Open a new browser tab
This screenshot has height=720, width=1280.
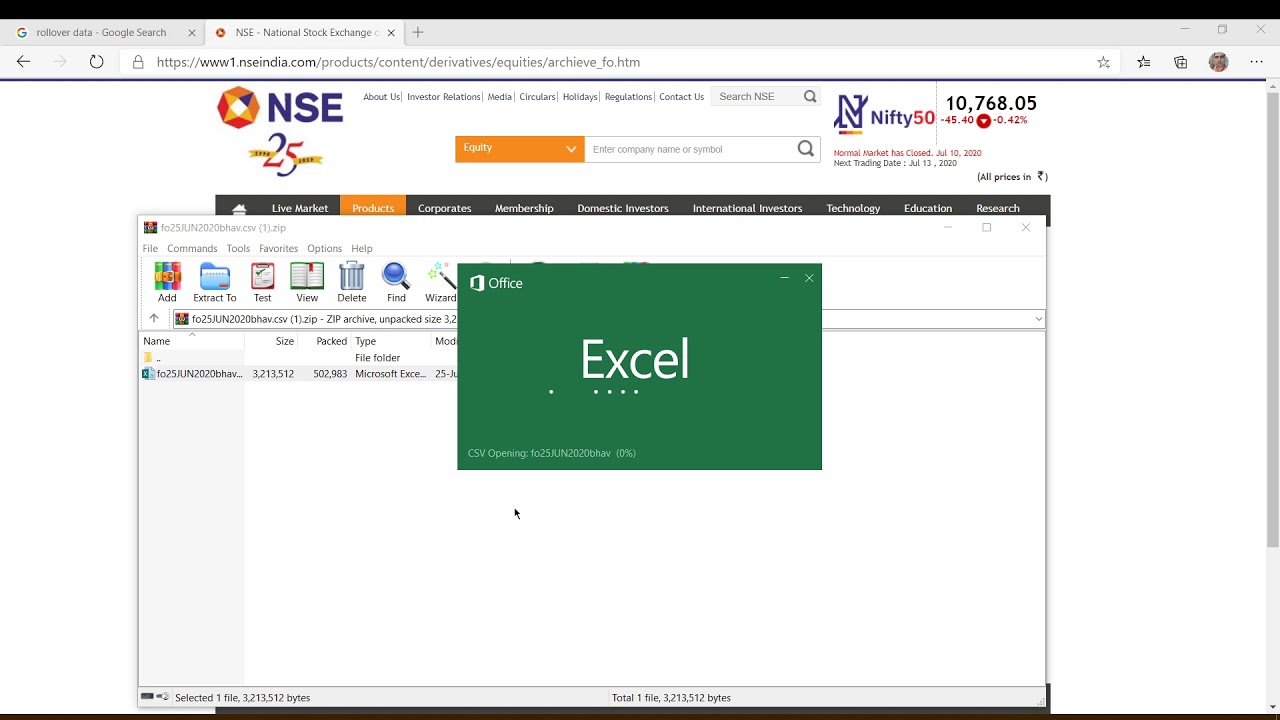tap(418, 32)
